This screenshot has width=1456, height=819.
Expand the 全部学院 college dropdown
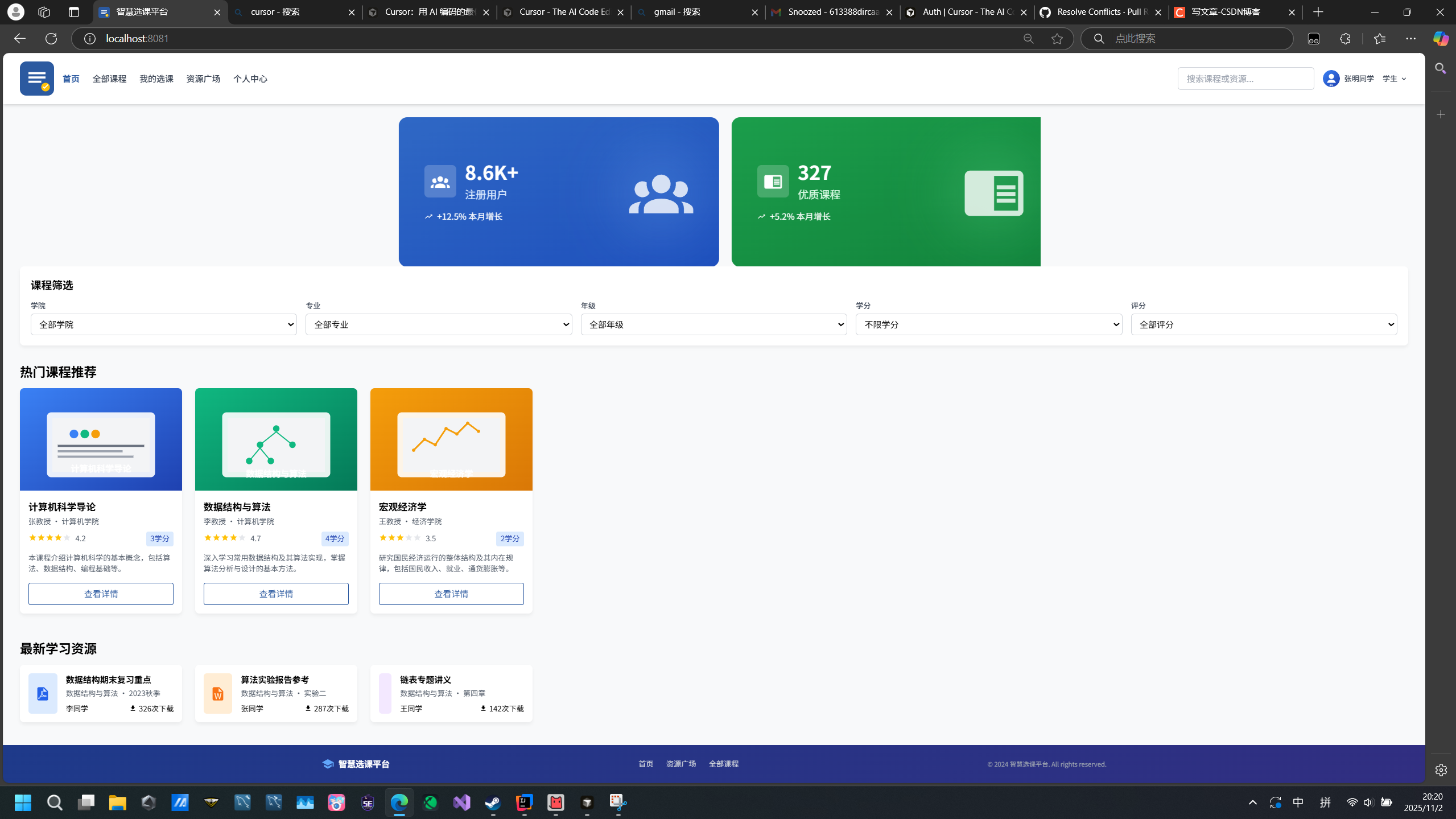(x=163, y=324)
